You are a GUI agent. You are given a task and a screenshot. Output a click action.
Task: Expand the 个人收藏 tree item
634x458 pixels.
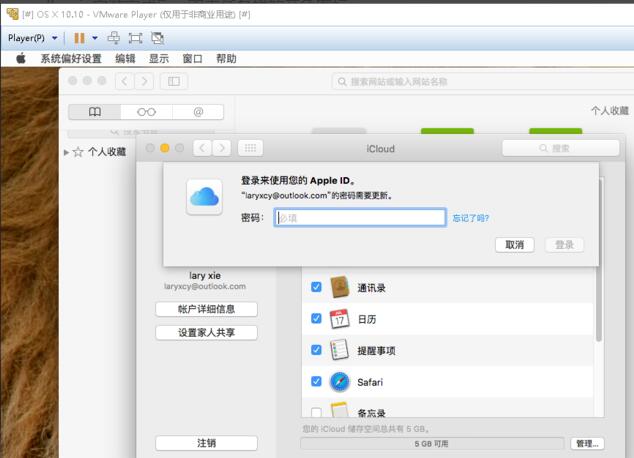[x=67, y=152]
